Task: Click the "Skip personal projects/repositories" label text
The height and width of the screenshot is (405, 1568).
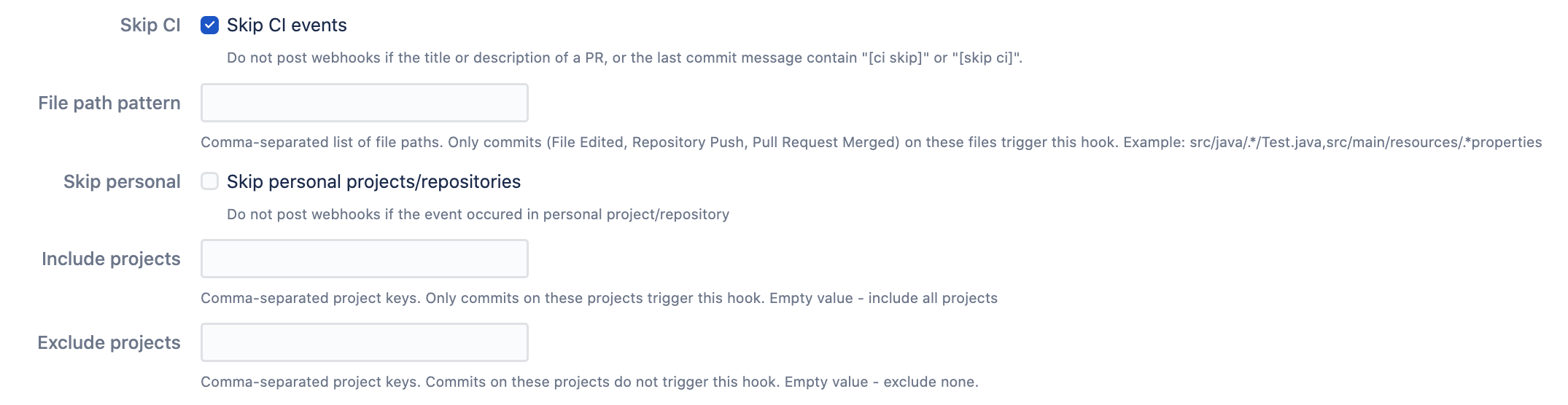Action: coord(373,181)
